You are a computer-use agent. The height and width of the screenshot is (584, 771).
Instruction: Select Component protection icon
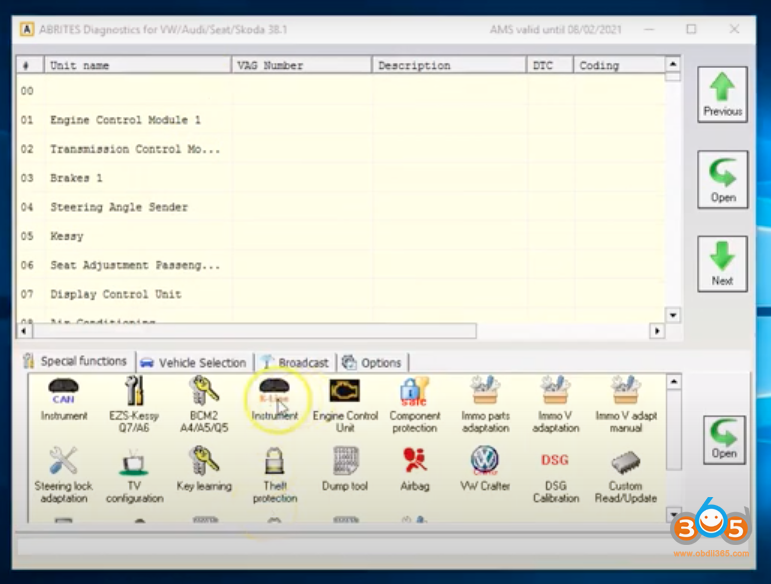(x=415, y=405)
